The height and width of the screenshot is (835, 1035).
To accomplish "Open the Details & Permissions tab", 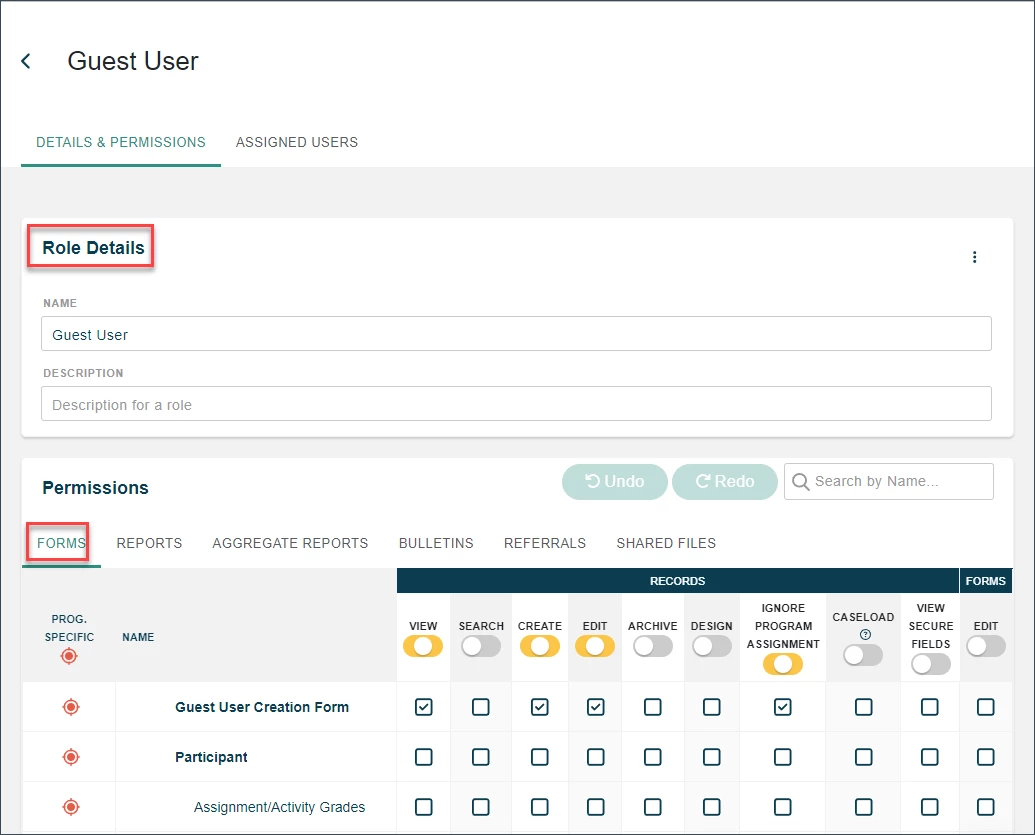I will coord(121,142).
